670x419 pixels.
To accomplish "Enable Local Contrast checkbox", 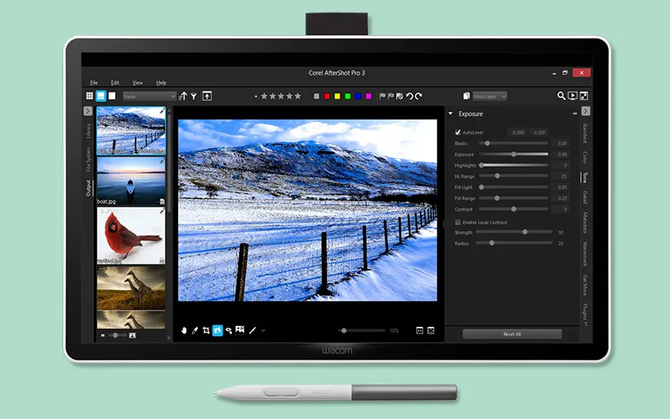I will click(x=458, y=222).
